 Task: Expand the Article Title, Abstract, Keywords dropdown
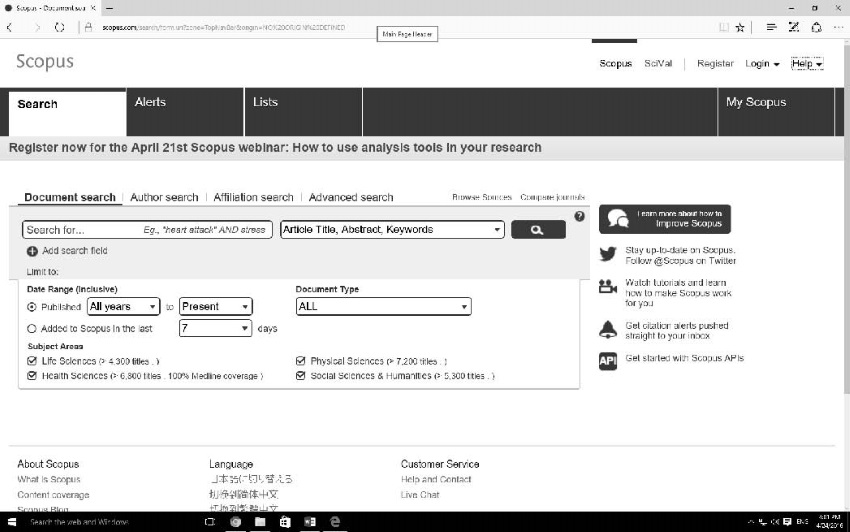pyautogui.click(x=392, y=229)
